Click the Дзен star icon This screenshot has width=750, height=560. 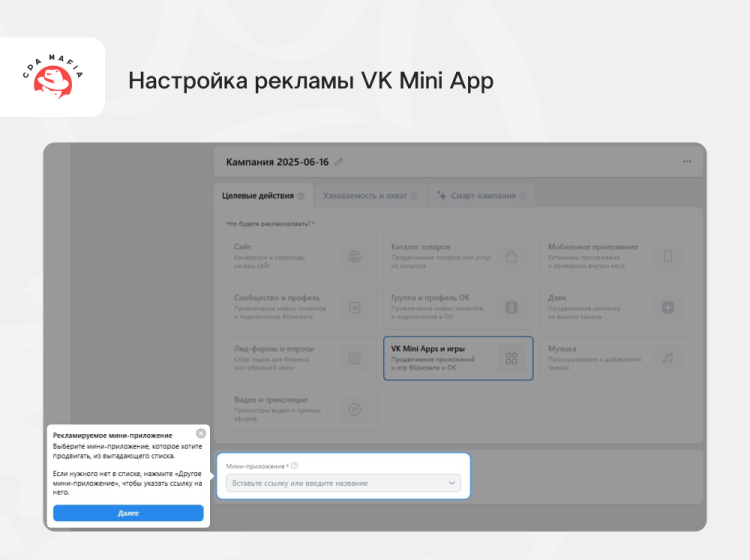[668, 307]
